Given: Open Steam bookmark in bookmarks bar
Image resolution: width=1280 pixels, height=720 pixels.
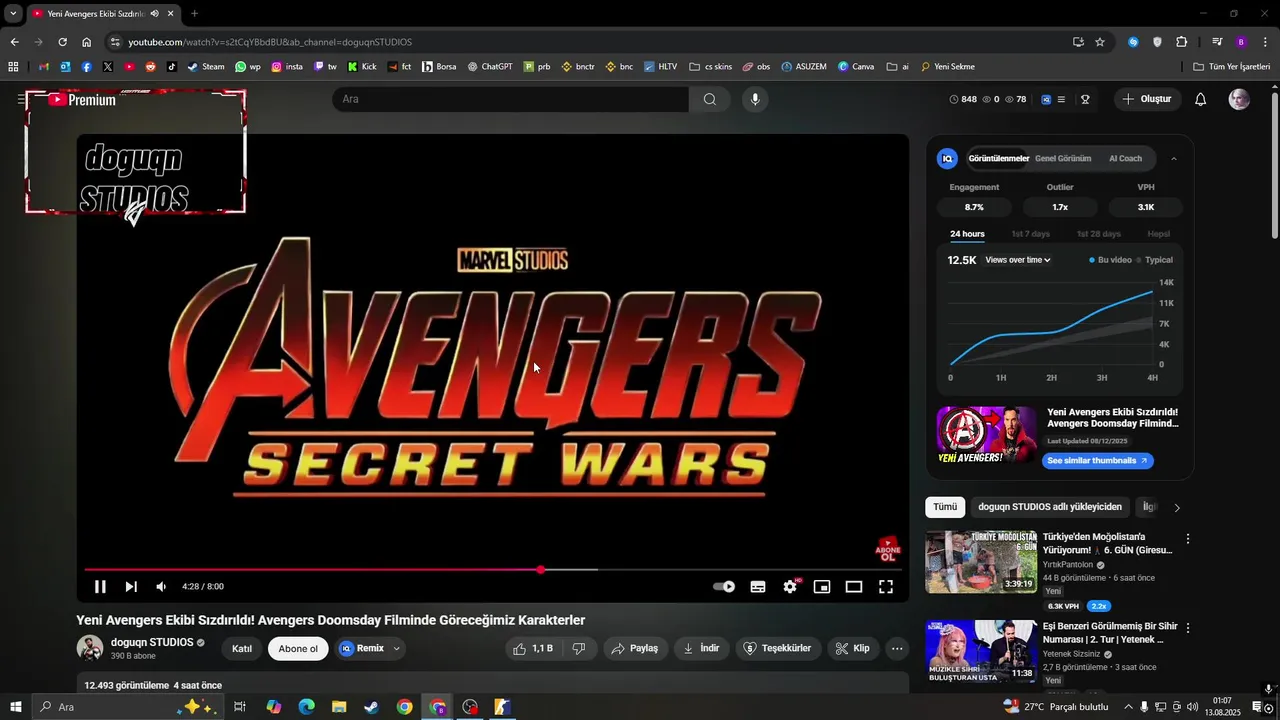Looking at the screenshot, I should click(205, 67).
